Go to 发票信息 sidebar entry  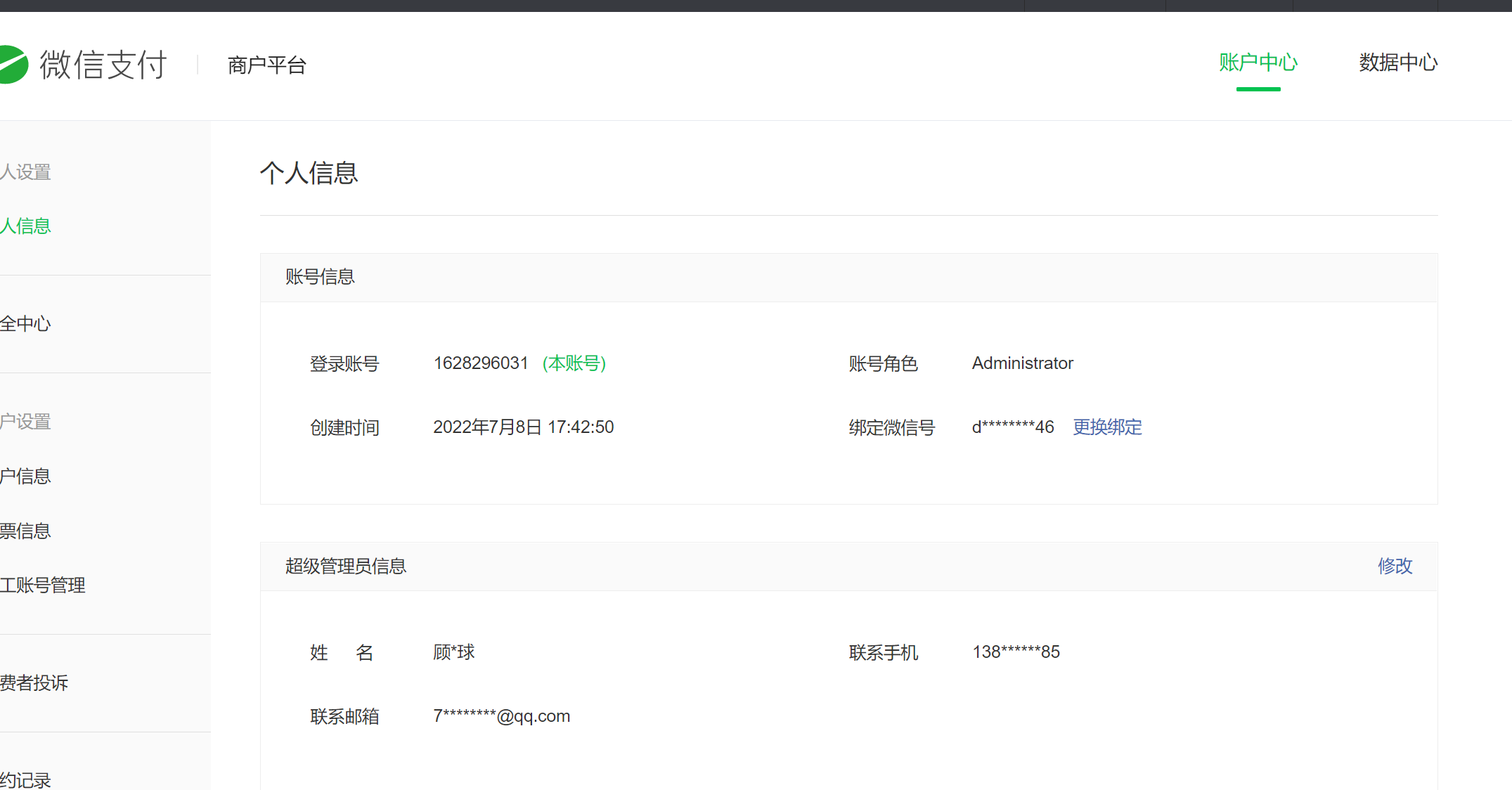(x=26, y=531)
